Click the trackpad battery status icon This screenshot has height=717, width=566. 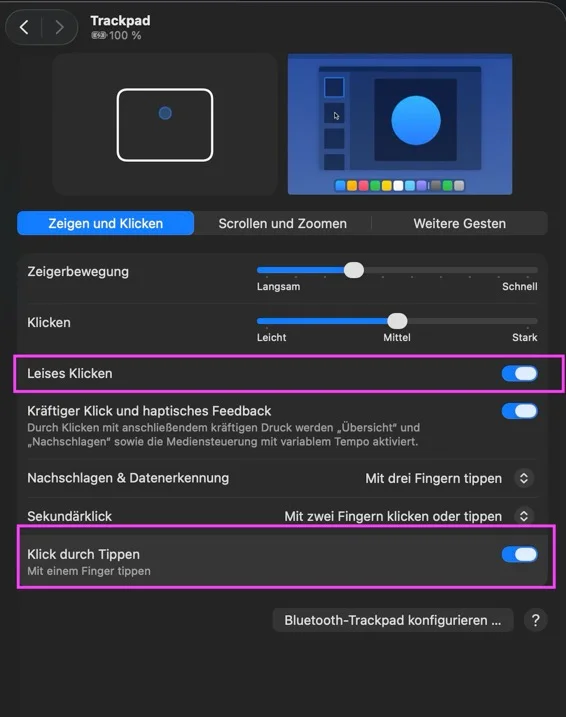(x=99, y=35)
